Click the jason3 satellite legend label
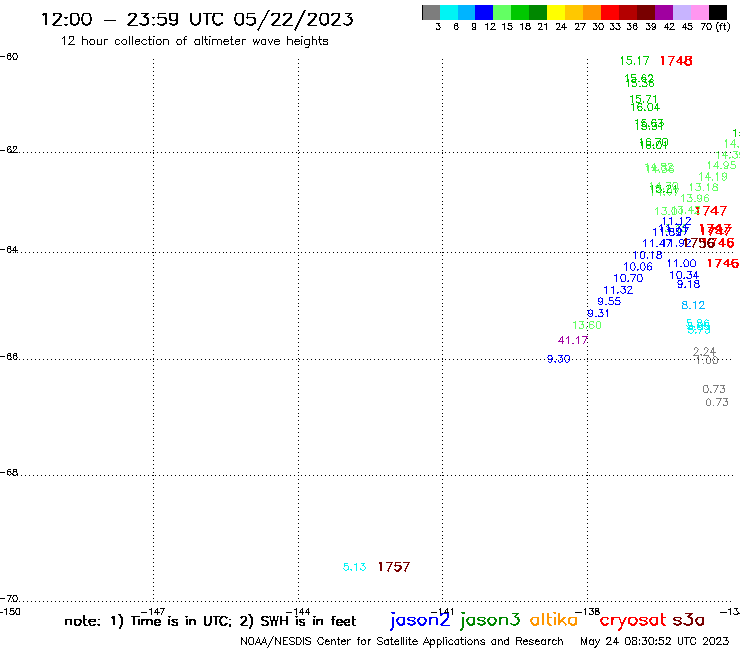This screenshot has width=740, height=650. pos(490,620)
